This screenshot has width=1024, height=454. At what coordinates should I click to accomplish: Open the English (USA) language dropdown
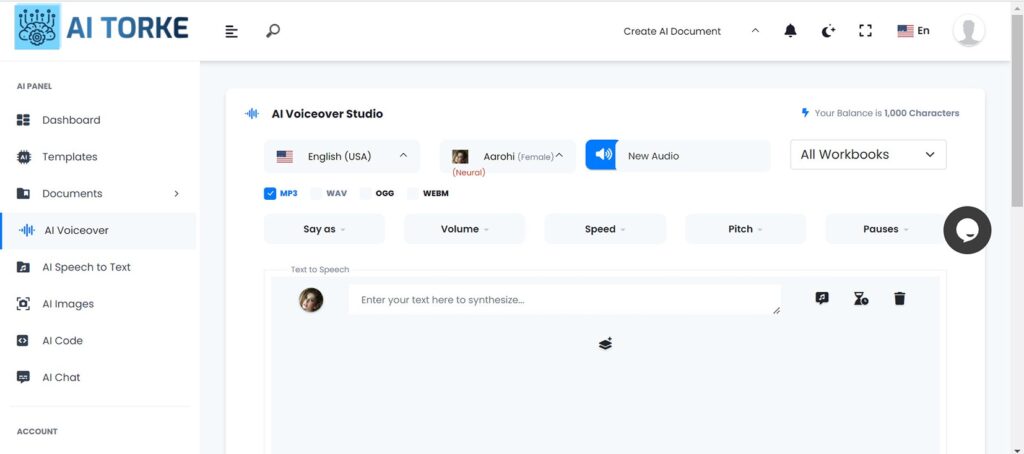342,156
